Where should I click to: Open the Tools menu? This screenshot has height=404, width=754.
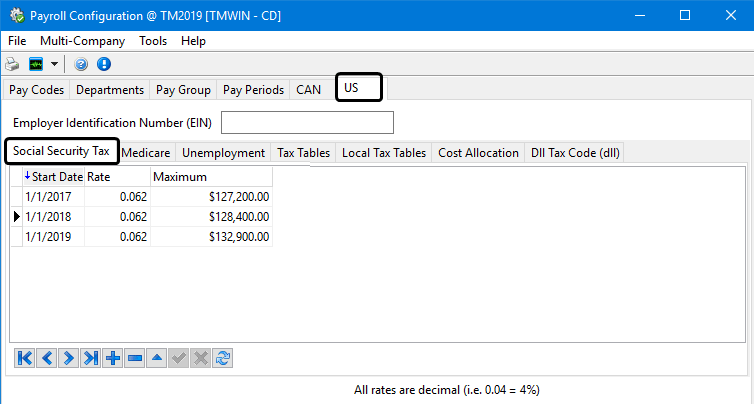[153, 41]
